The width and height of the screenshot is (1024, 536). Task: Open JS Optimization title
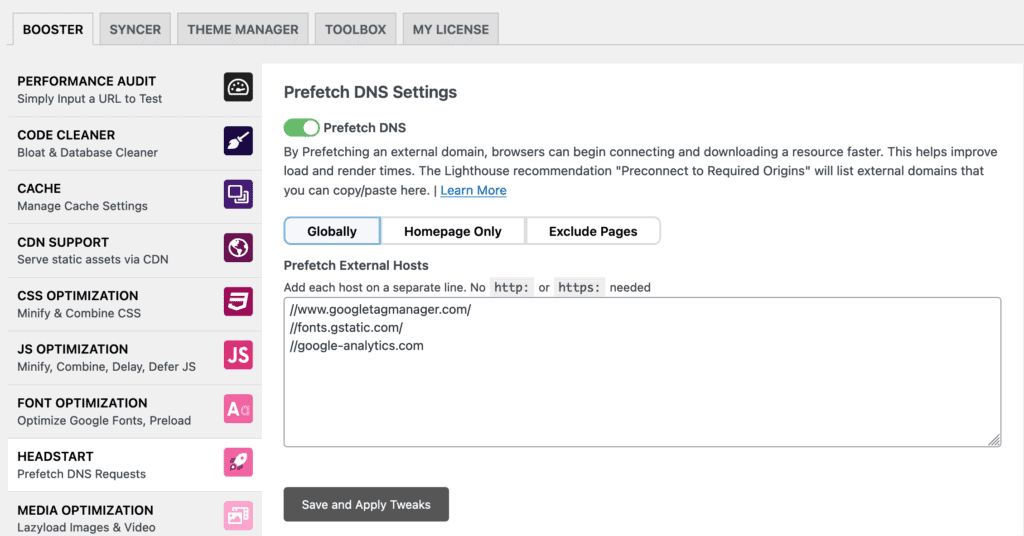pos(72,349)
